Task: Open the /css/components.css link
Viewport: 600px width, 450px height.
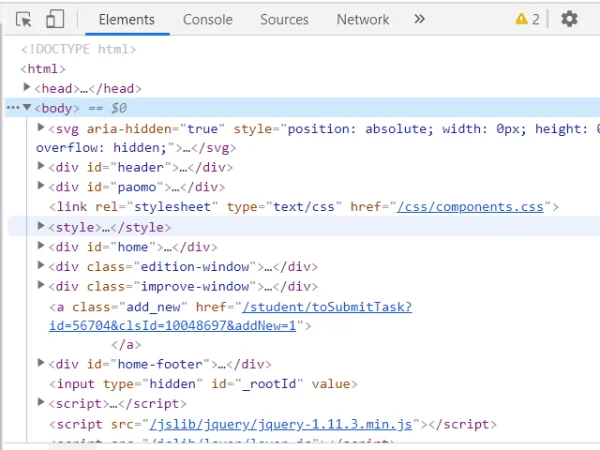Action: click(470, 207)
